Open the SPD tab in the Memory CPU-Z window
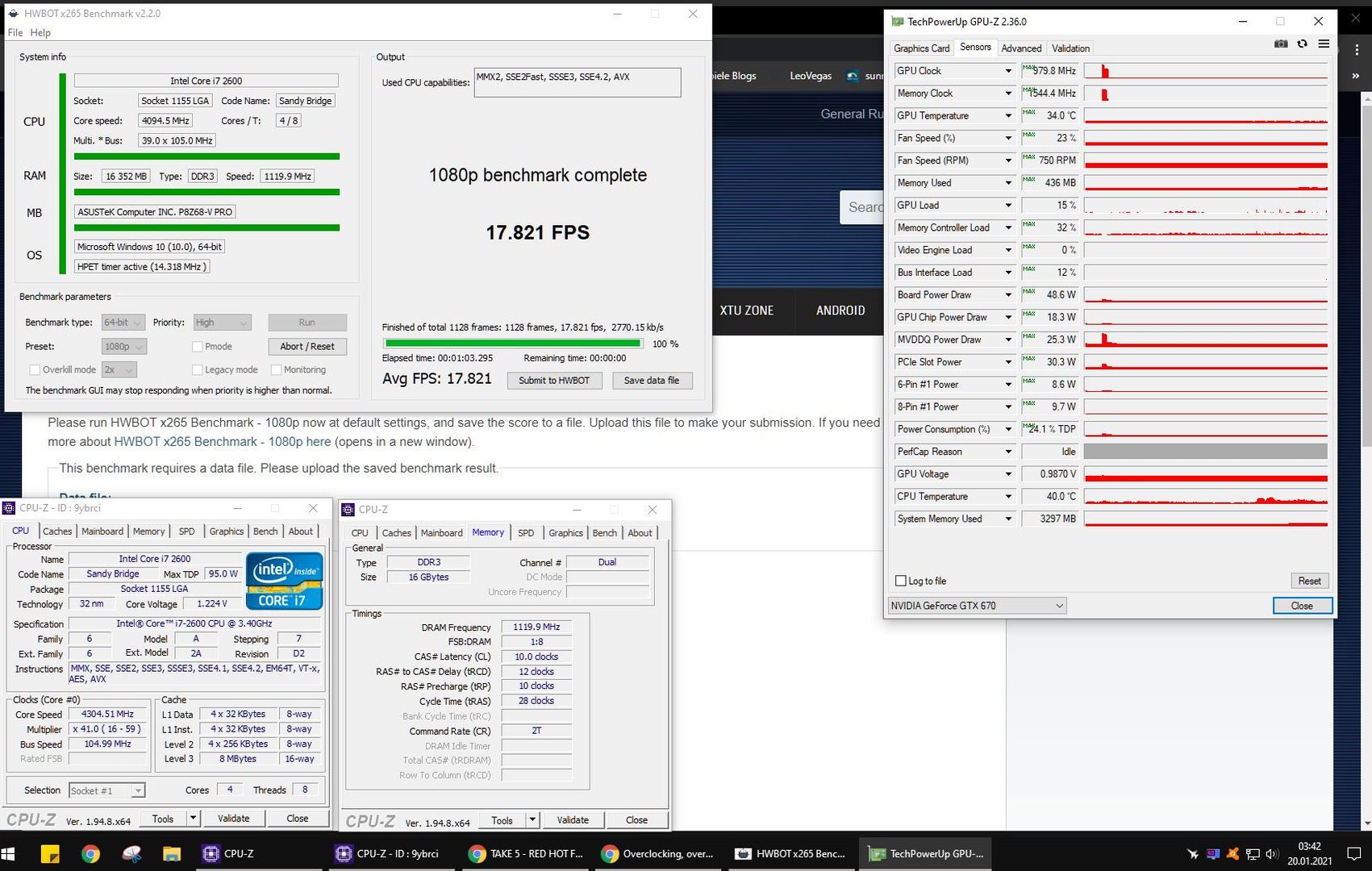Viewport: 1372px width, 871px height. 526,533
